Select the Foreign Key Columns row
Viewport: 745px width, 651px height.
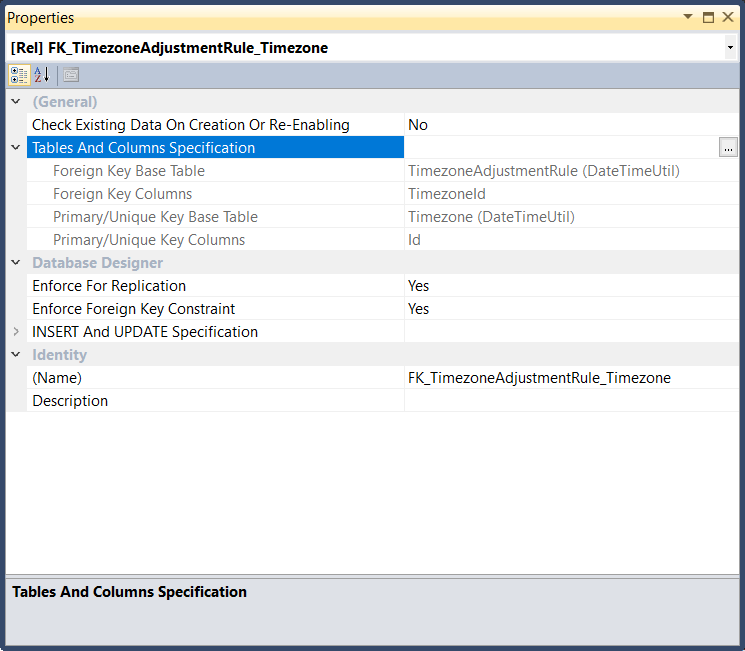point(122,194)
